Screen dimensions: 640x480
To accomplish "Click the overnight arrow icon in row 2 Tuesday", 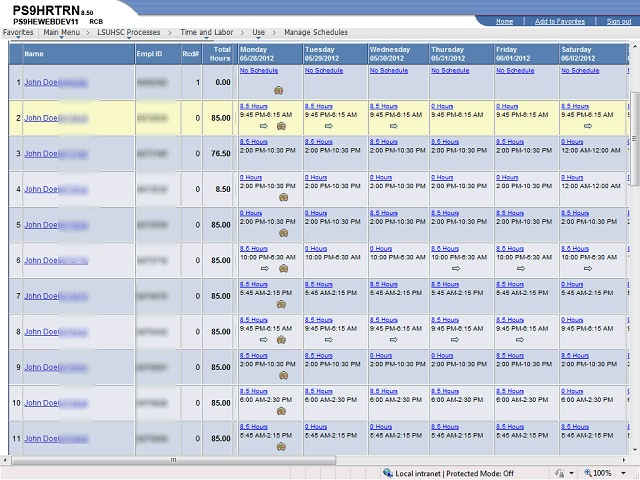I will pyautogui.click(x=329, y=126).
